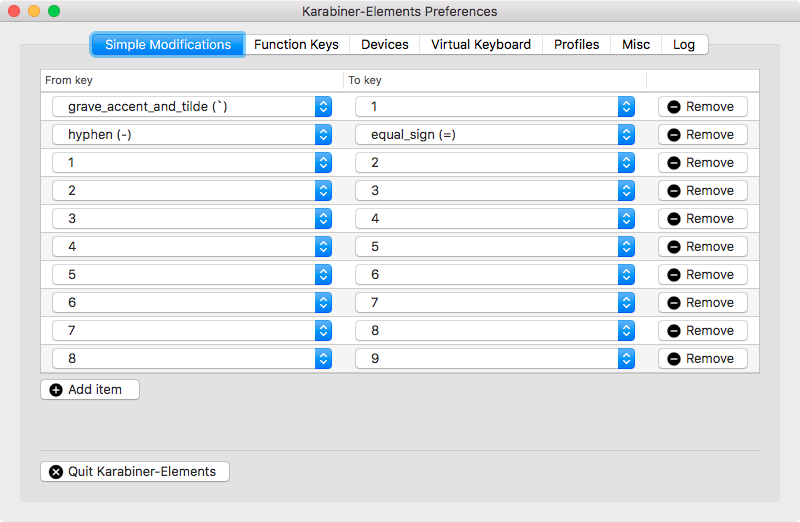Viewport: 800px width, 522px height.
Task: Change the To key dropdown showing 9
Action: (x=495, y=359)
